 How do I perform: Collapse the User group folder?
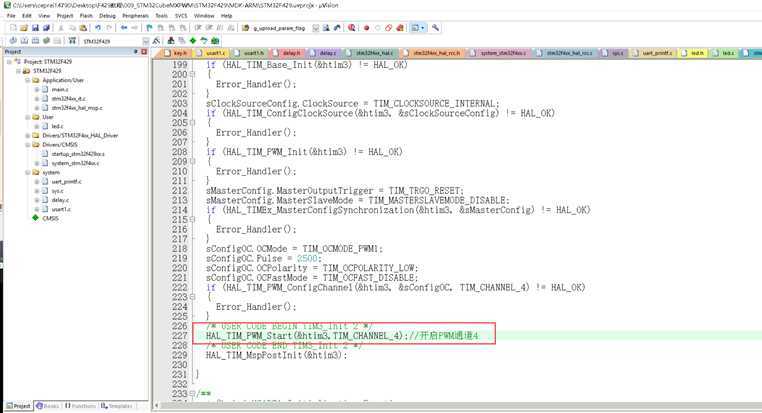point(28,117)
